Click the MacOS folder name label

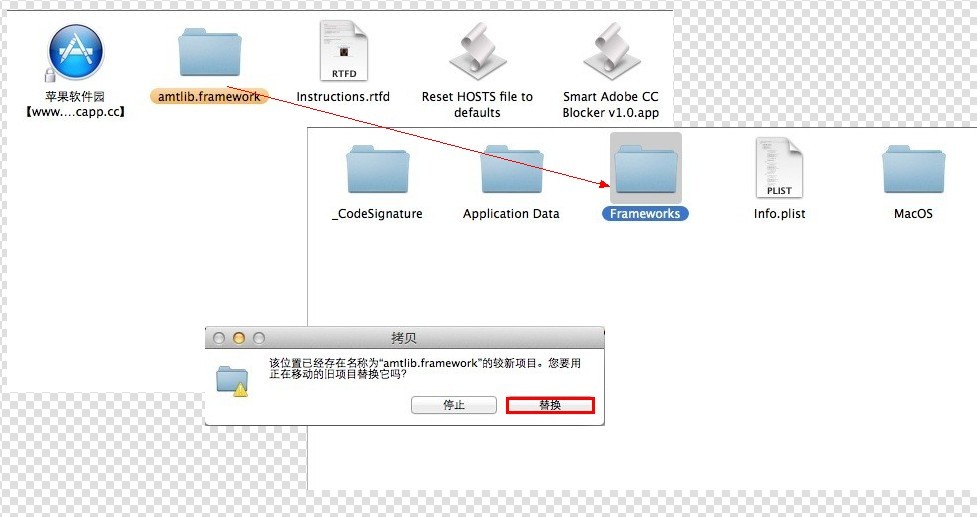point(913,214)
